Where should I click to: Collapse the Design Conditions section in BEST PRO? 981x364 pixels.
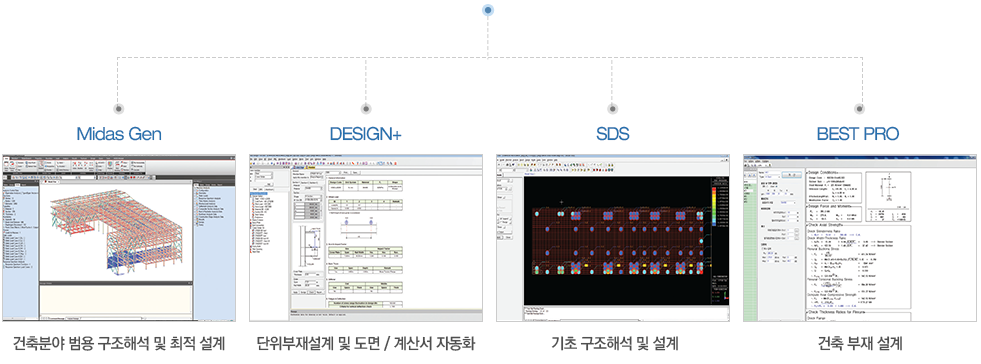805,172
